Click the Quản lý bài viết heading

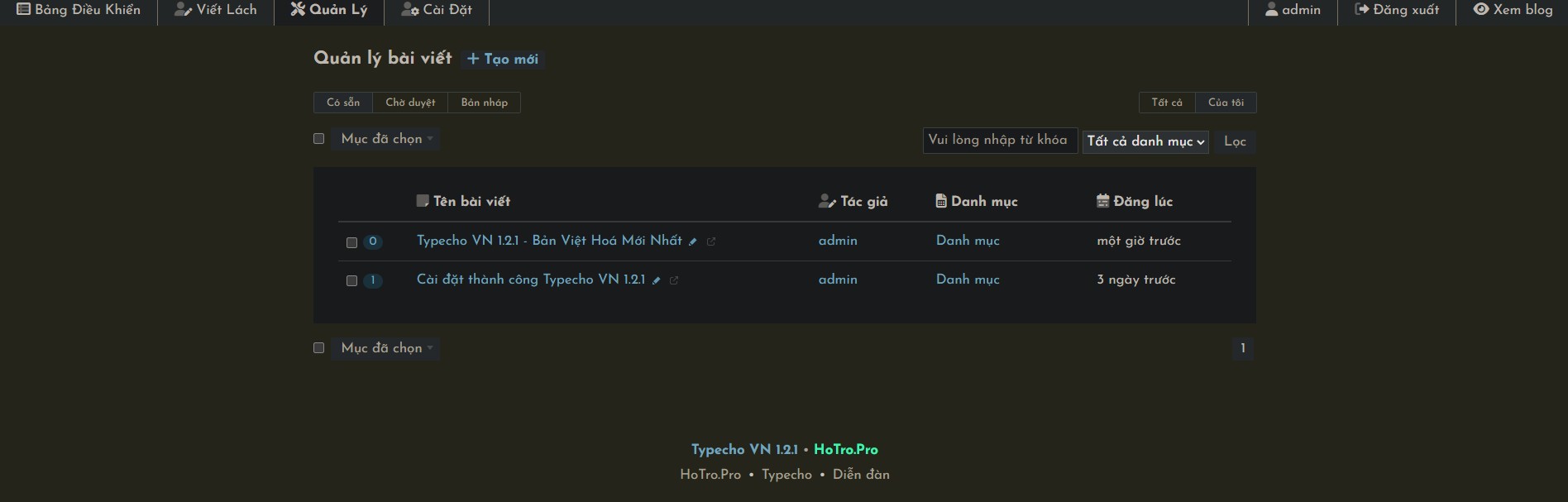click(383, 58)
